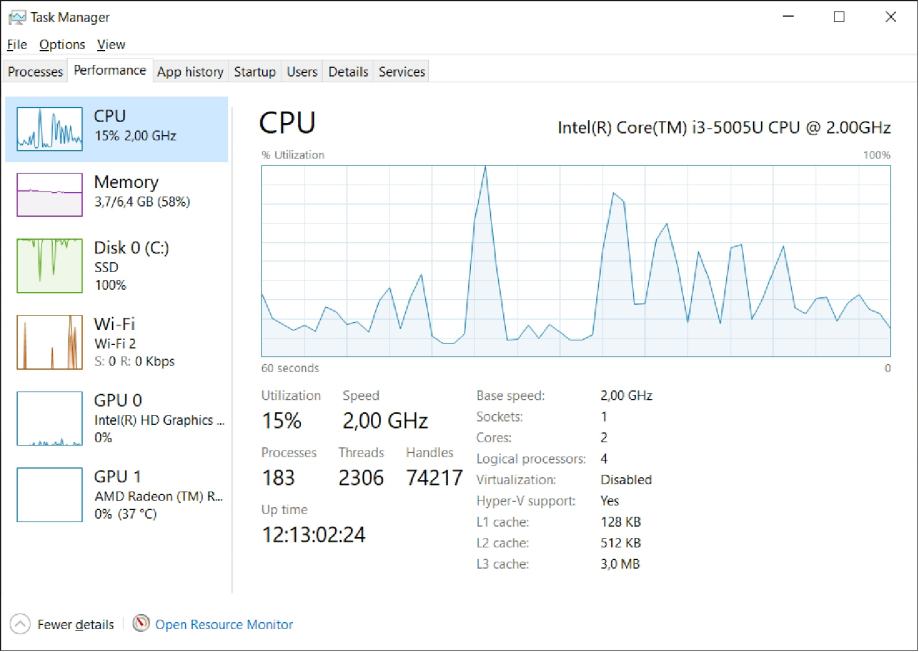The width and height of the screenshot is (919, 652).
Task: Open the Options menu
Action: [x=62, y=44]
